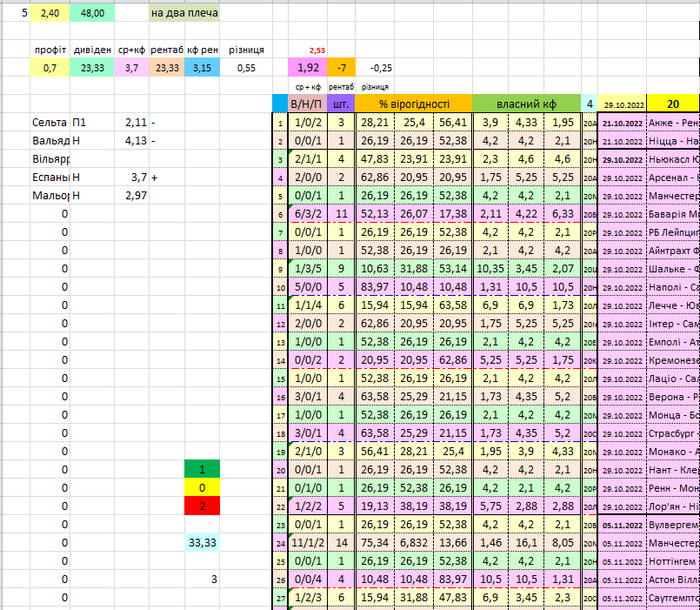
Task: Select the purple 'шт.' column header
Action: pyautogui.click(x=341, y=104)
